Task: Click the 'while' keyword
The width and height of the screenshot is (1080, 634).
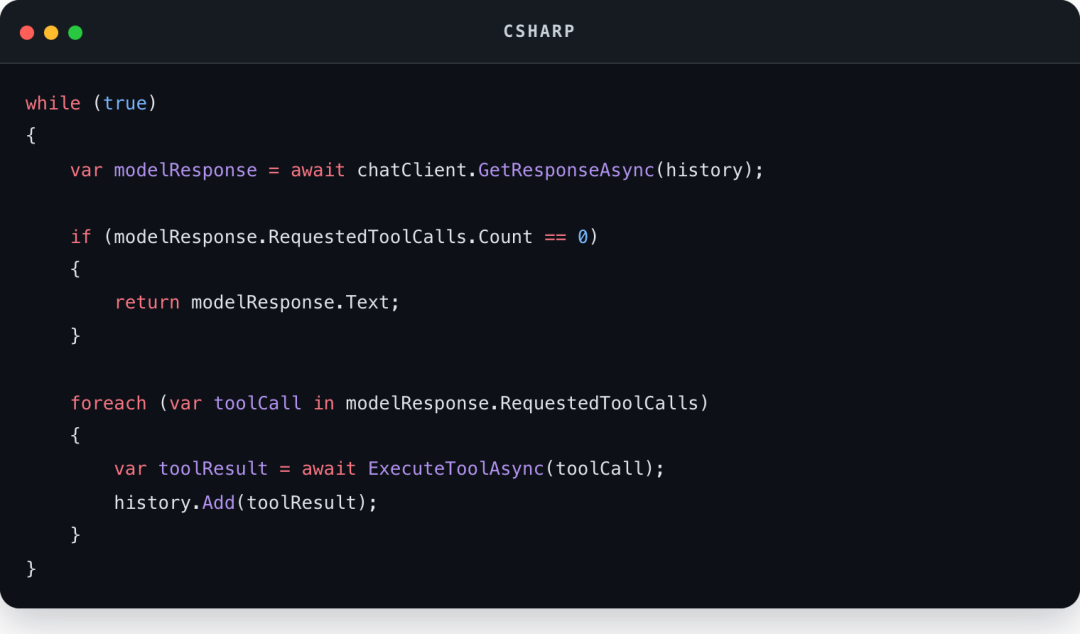Action: [x=53, y=103]
